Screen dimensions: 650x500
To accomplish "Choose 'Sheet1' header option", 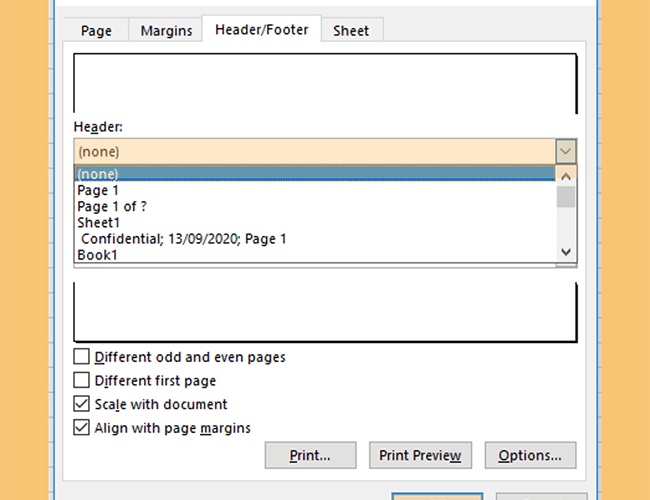I will coord(315,223).
